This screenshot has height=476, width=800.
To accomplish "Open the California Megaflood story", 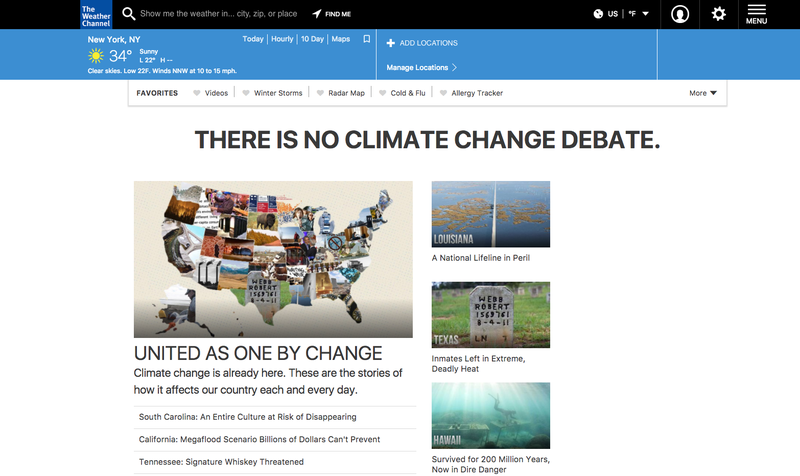I will click(259, 439).
